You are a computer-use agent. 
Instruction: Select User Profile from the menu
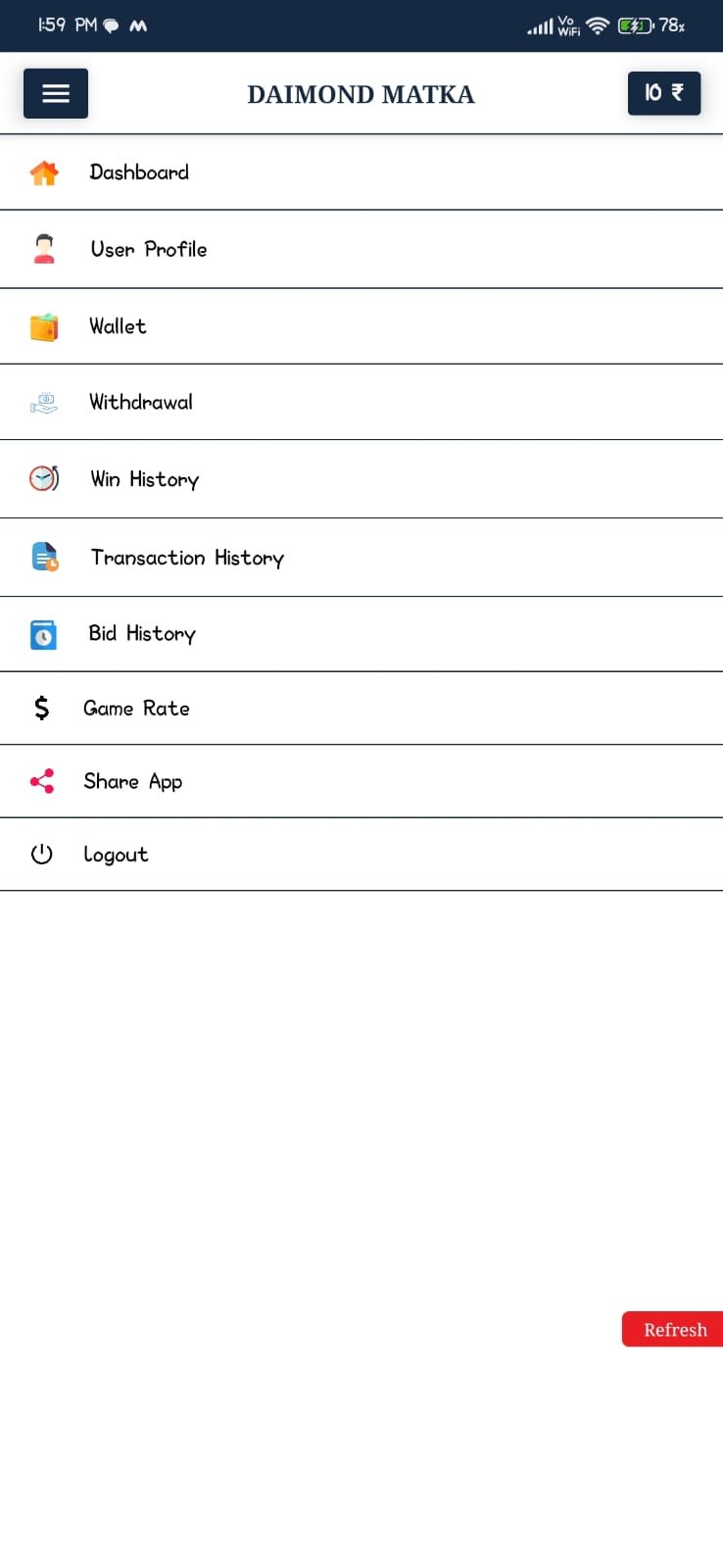[x=149, y=249]
